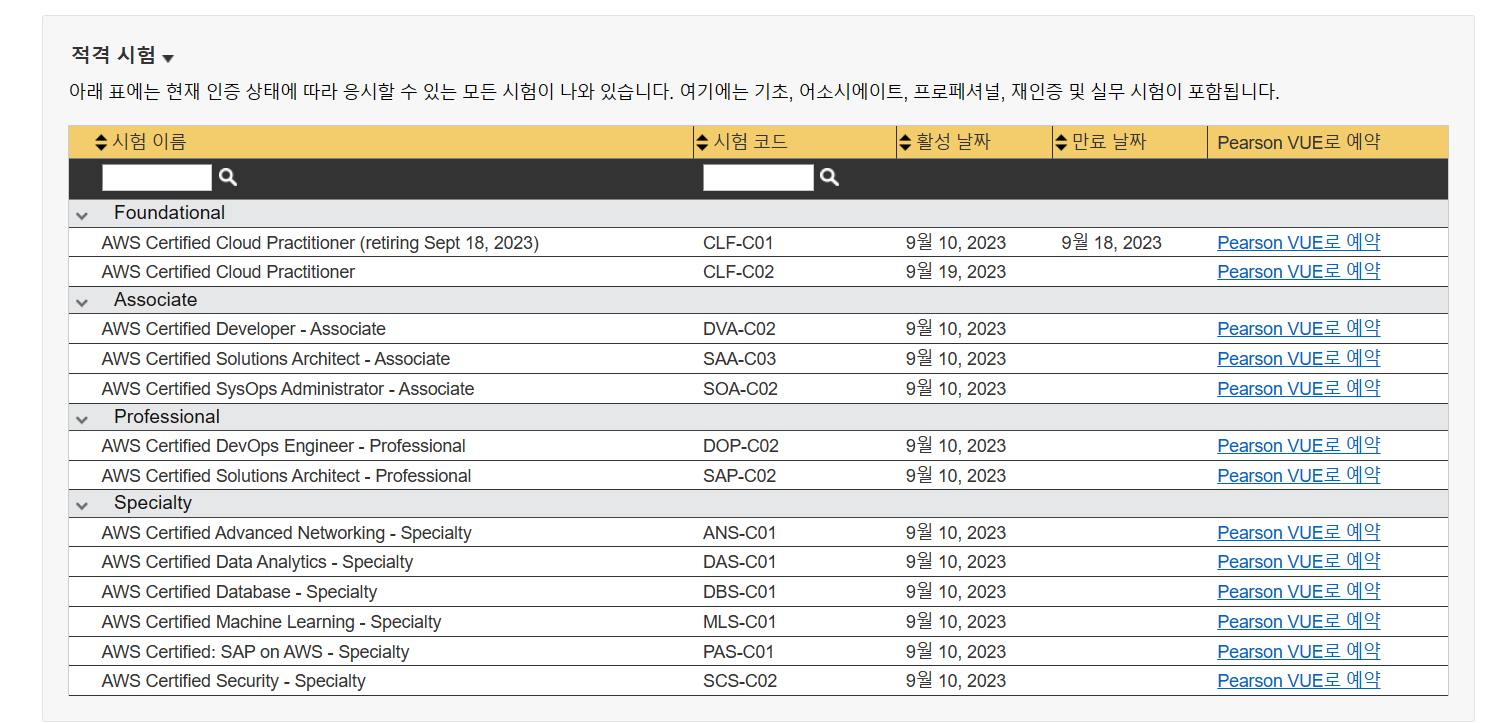Collapse the Specialty group
The width and height of the screenshot is (1486, 723).
click(82, 506)
